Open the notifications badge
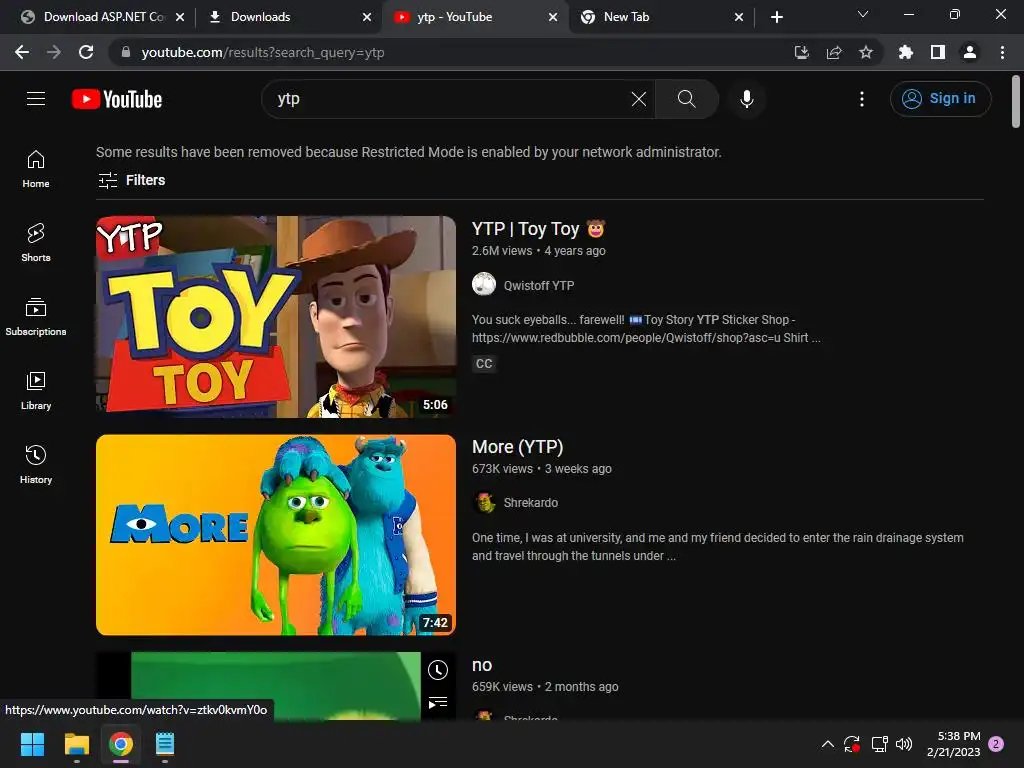The width and height of the screenshot is (1024, 768). coord(996,744)
